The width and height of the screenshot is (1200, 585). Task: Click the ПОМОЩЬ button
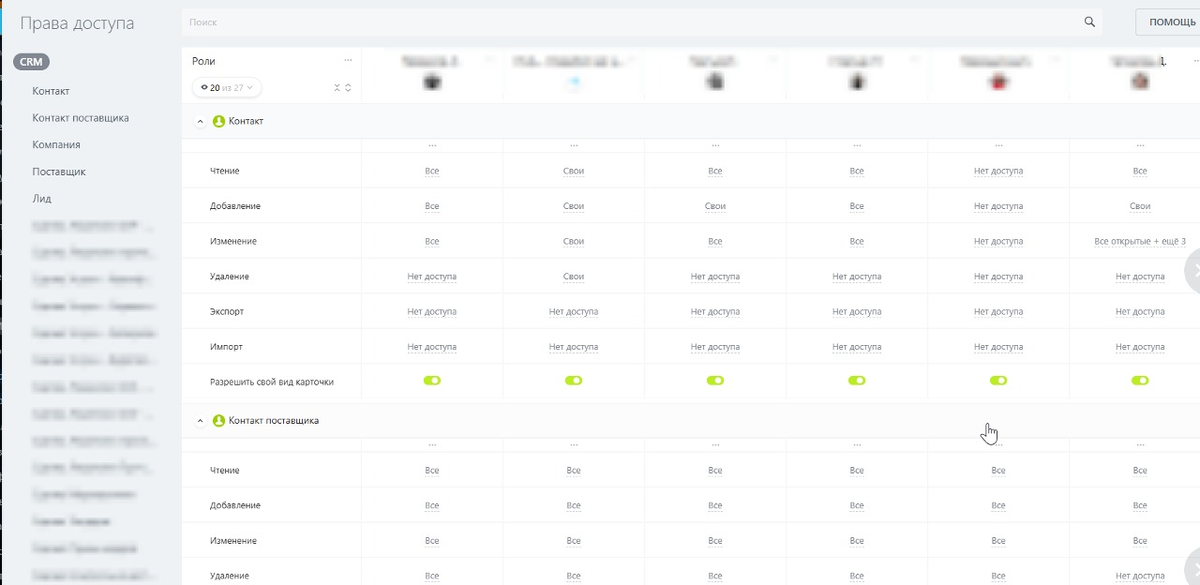[1168, 22]
